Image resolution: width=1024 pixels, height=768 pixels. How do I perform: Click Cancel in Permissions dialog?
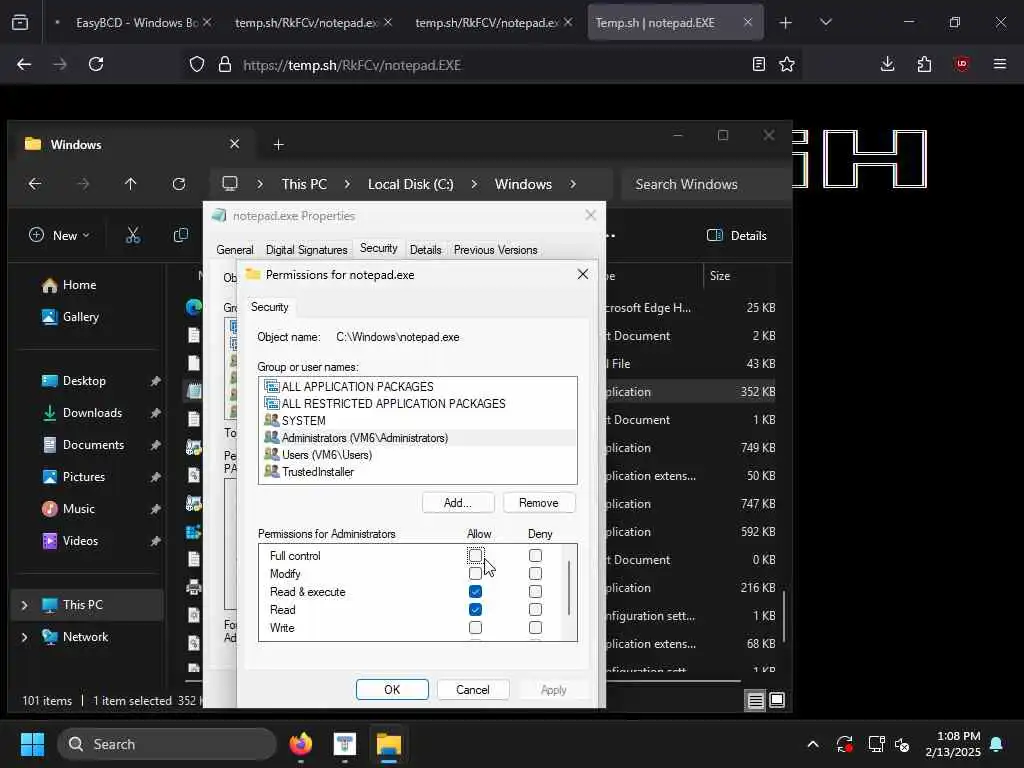coord(473,690)
